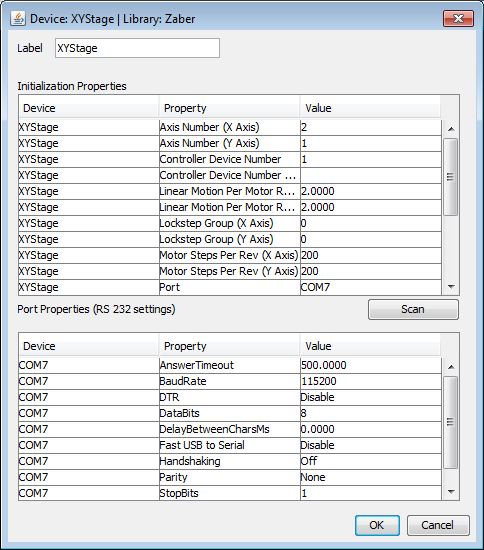Click Initialization Properties scrollbar thumb

(451, 176)
